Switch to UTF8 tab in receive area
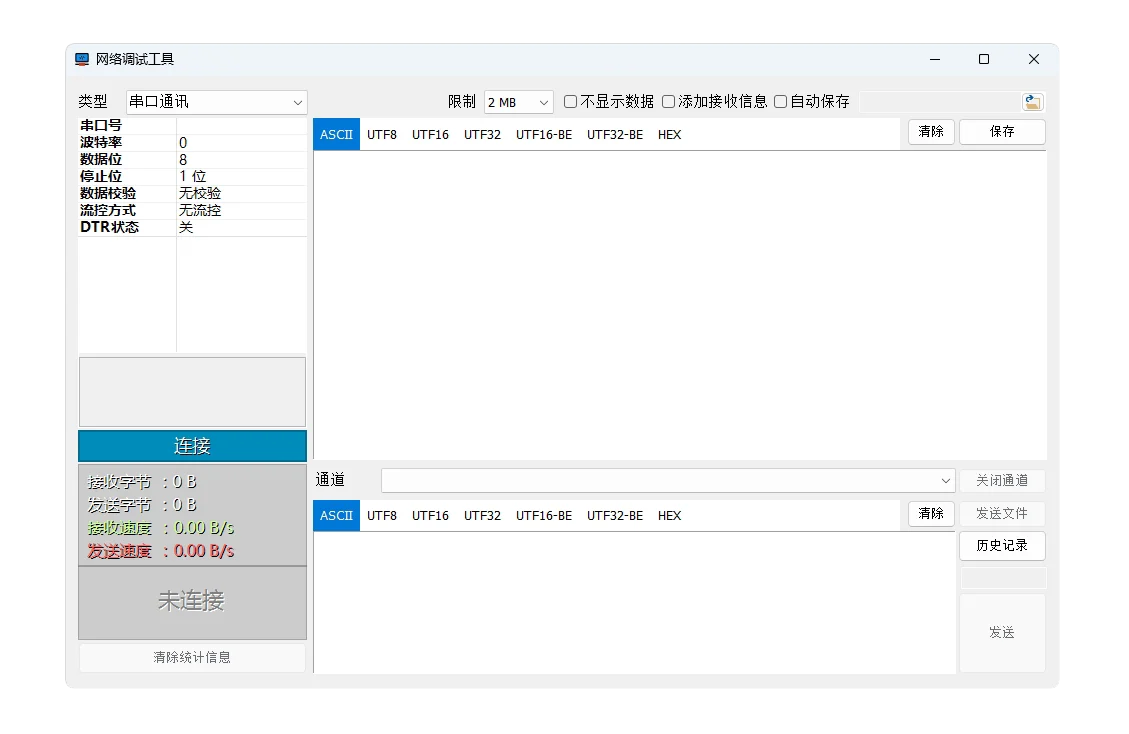Screen dimensions: 1129x734 click(x=382, y=135)
